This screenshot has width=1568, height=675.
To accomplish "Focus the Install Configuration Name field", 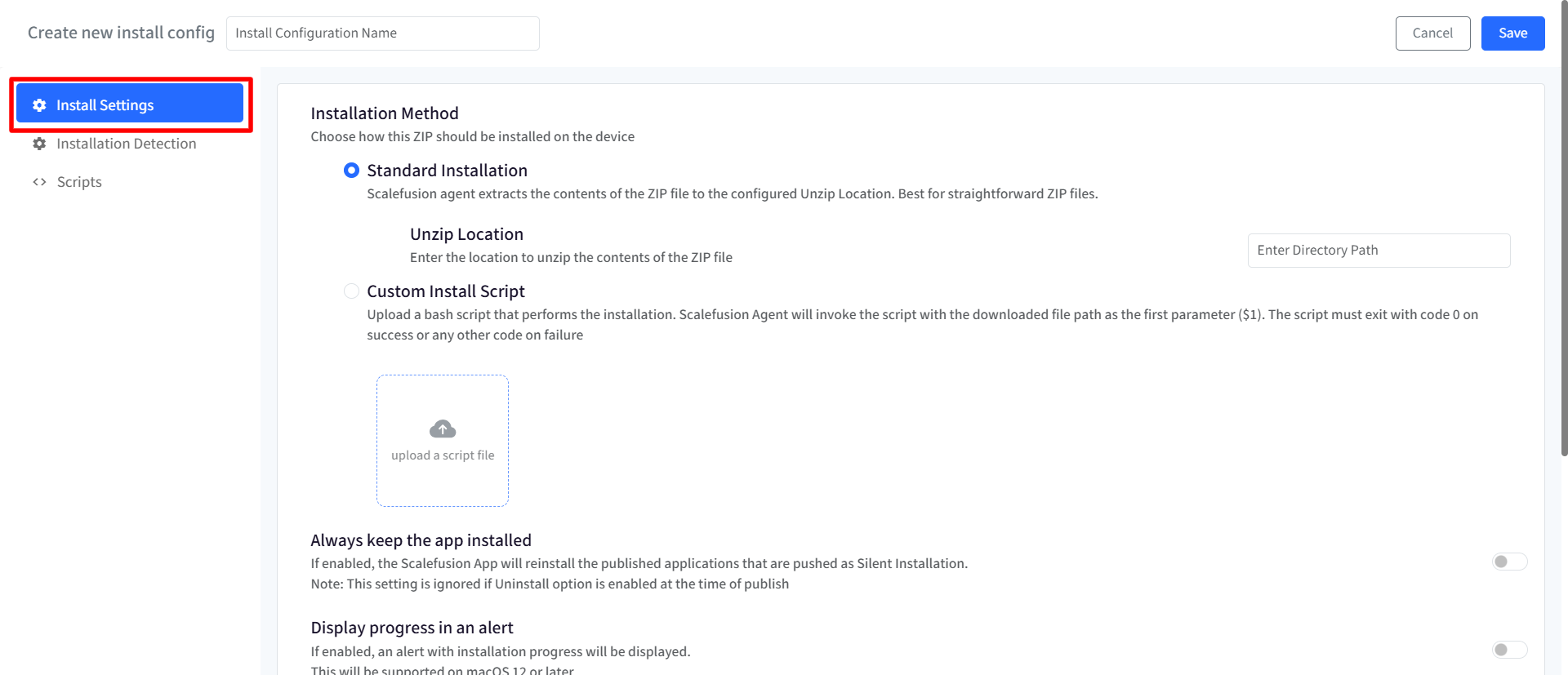I will [382, 33].
